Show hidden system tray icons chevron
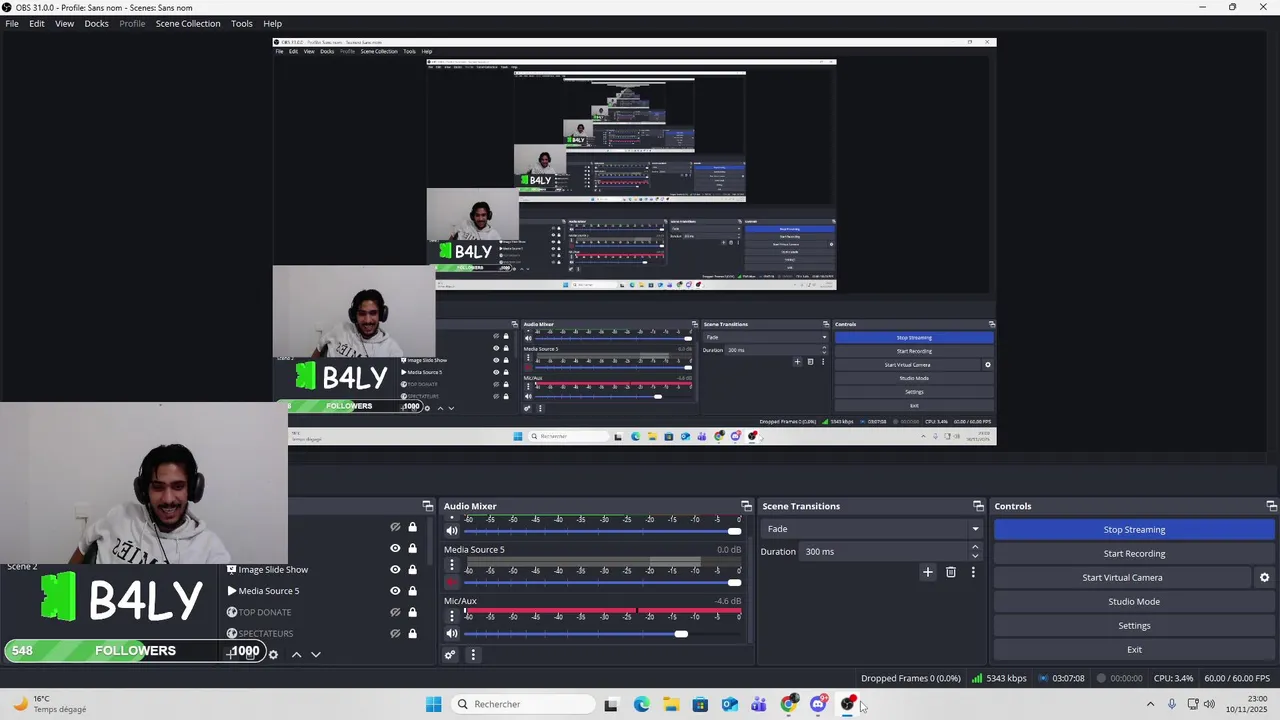This screenshot has height=720, width=1280. coord(1150,704)
